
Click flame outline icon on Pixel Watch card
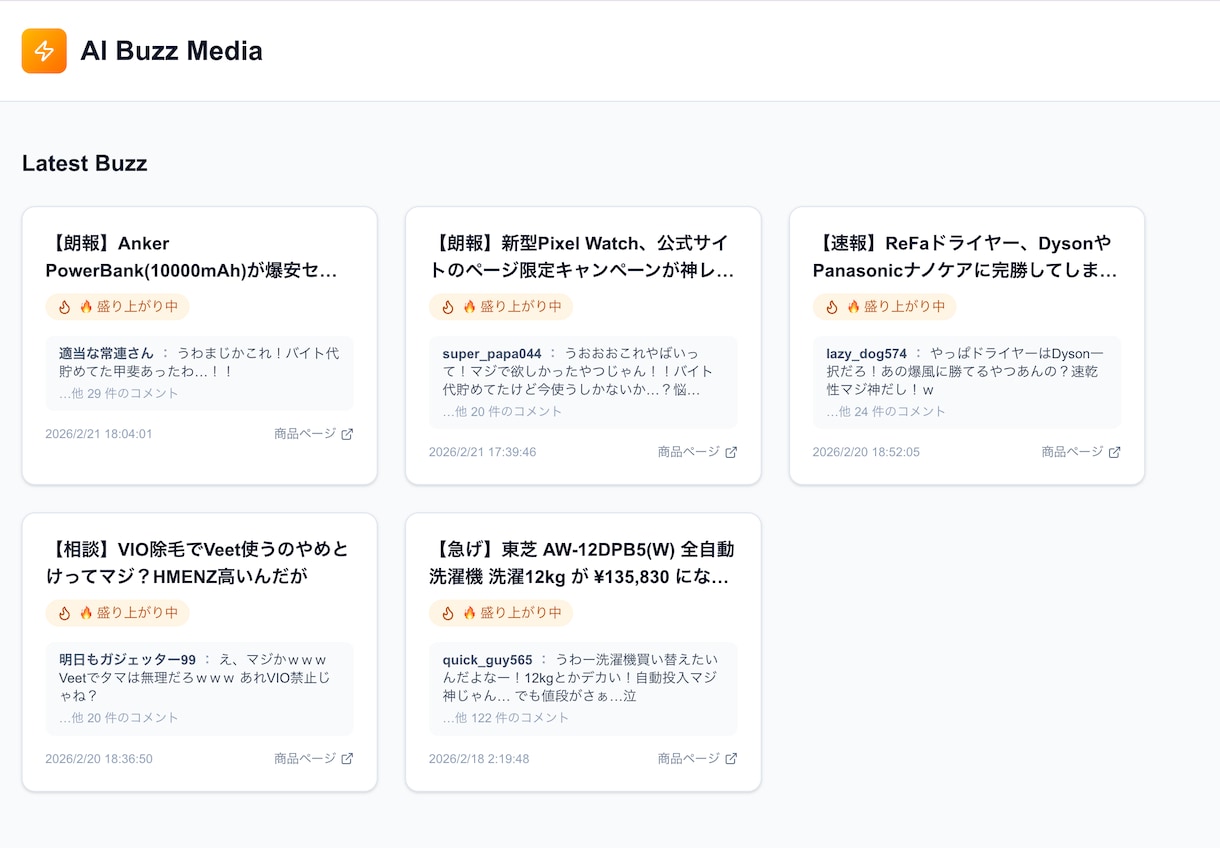(448, 307)
